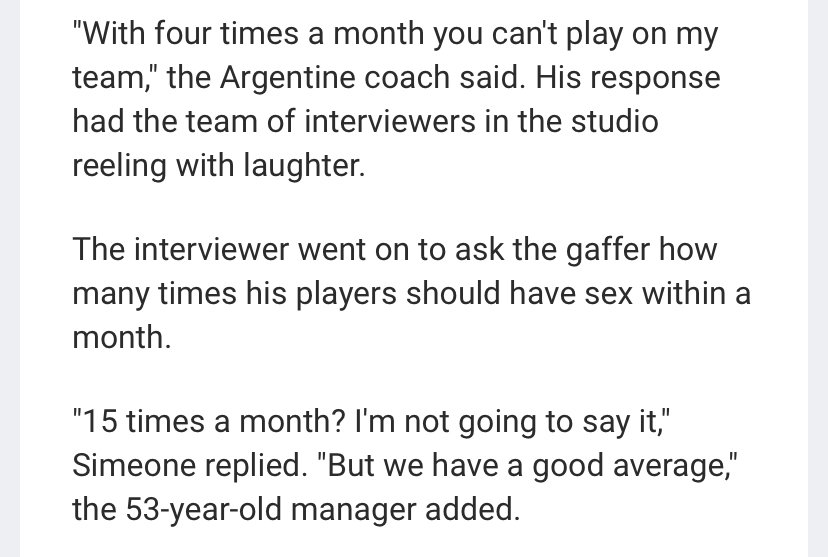
Task: Click the gray margin right of the article
Action: click(818, 278)
